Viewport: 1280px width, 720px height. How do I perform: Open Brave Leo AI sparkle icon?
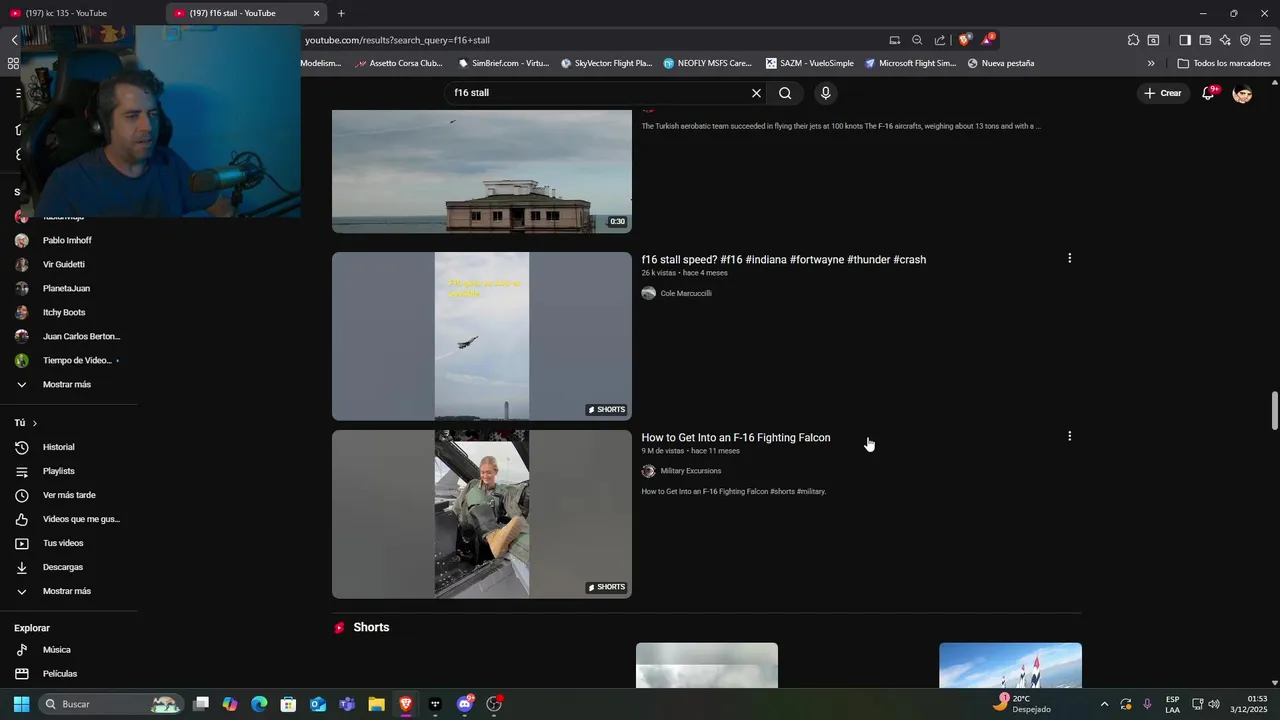[1225, 40]
